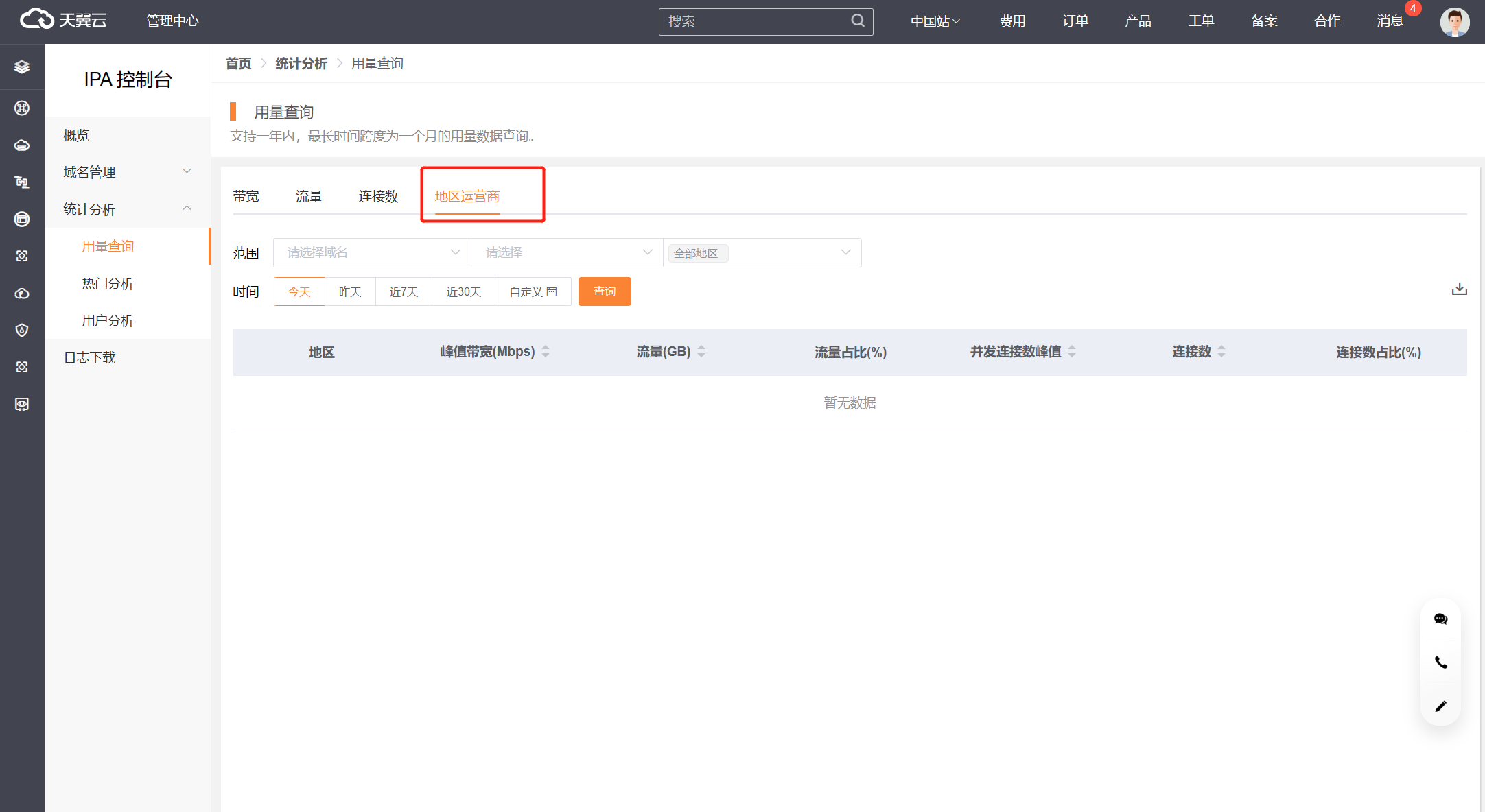Switch to the 带宽 tab
The image size is (1485, 812).
(x=246, y=197)
